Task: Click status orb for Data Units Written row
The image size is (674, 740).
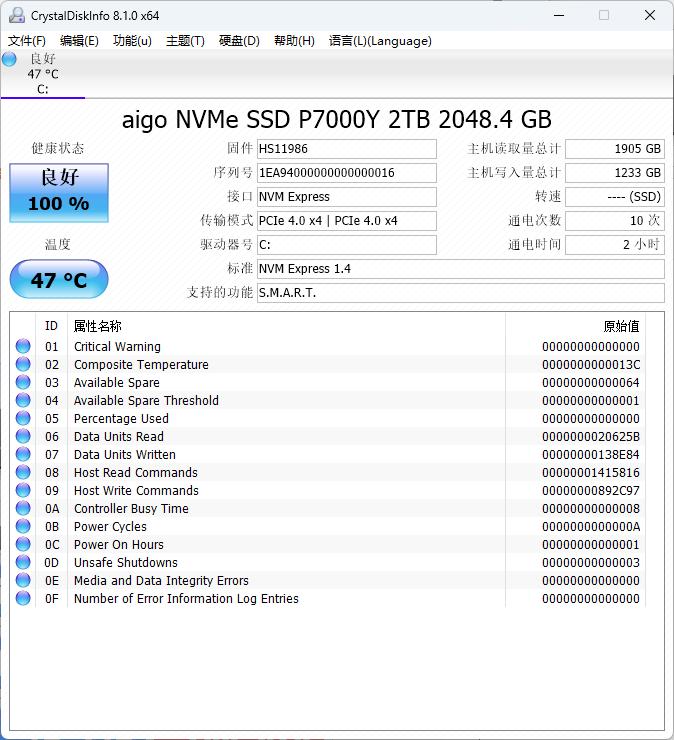Action: point(23,454)
